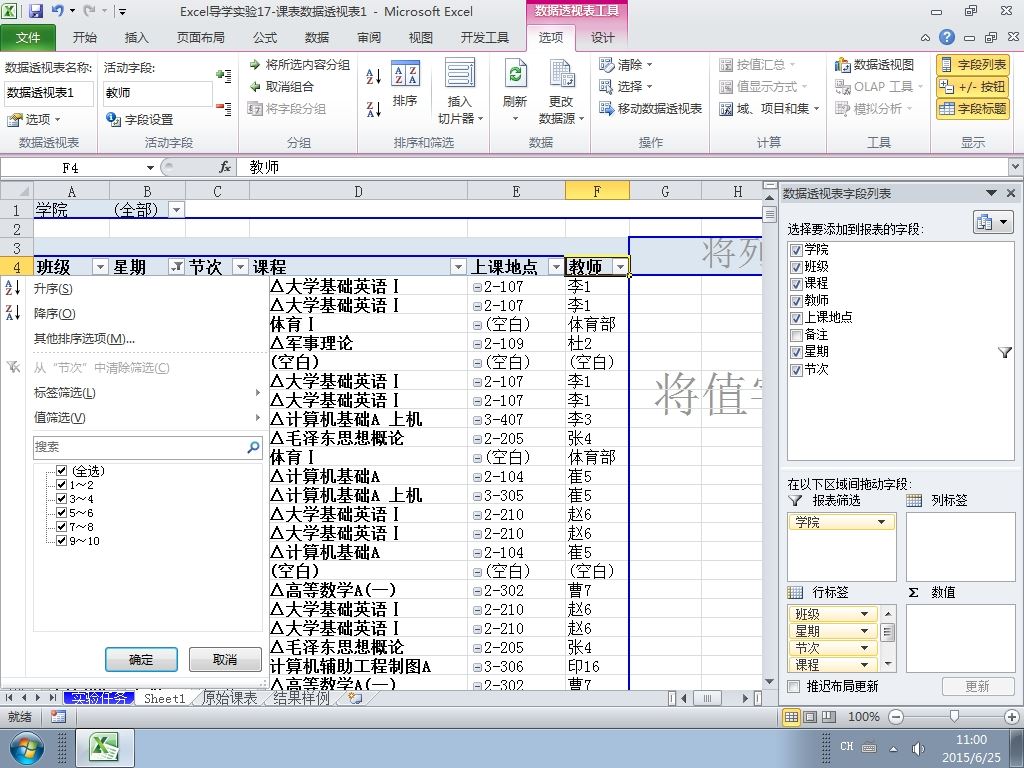Open 值筛选(V) submenu
The width and height of the screenshot is (1024, 768).
tap(59, 417)
